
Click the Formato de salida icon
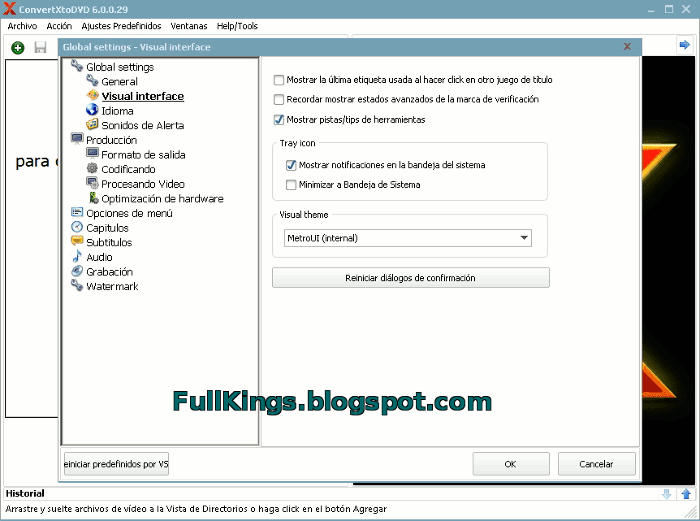click(92, 154)
